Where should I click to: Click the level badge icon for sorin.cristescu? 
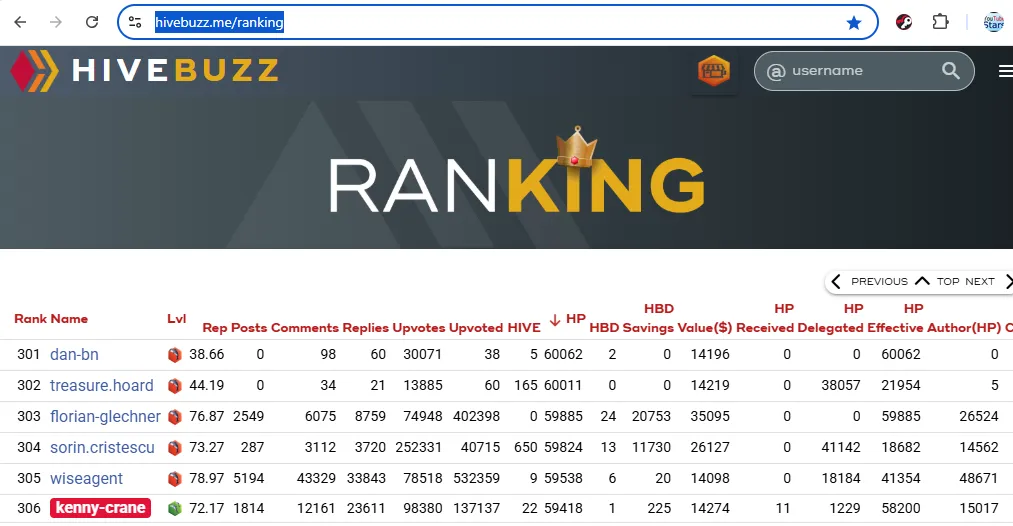pos(174,448)
